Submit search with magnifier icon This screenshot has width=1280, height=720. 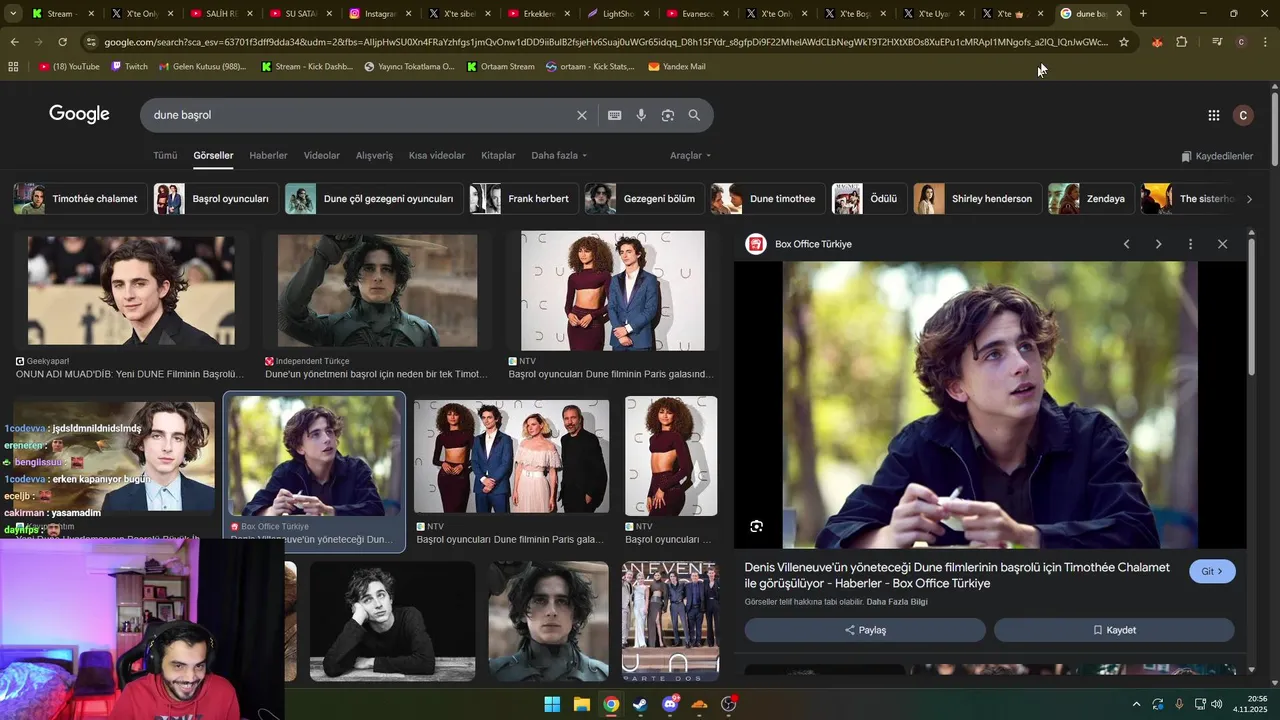point(694,115)
